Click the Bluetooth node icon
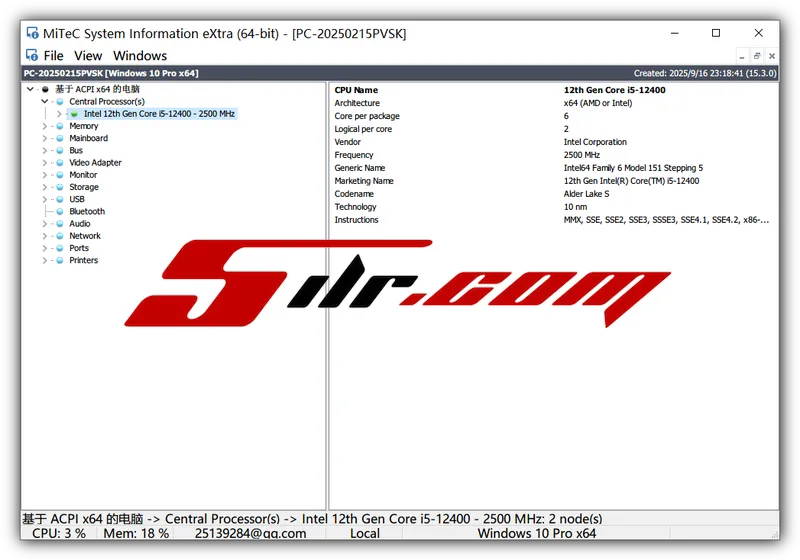 click(x=60, y=212)
